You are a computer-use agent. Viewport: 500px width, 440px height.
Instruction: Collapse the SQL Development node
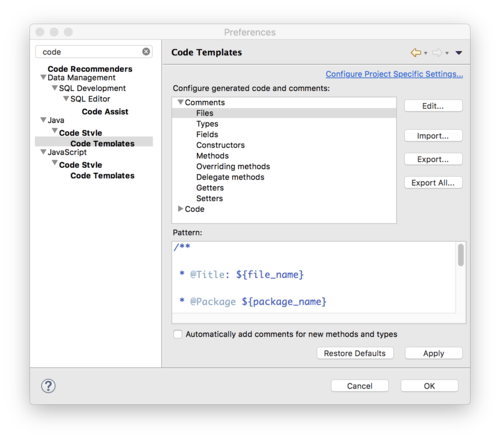(x=54, y=88)
